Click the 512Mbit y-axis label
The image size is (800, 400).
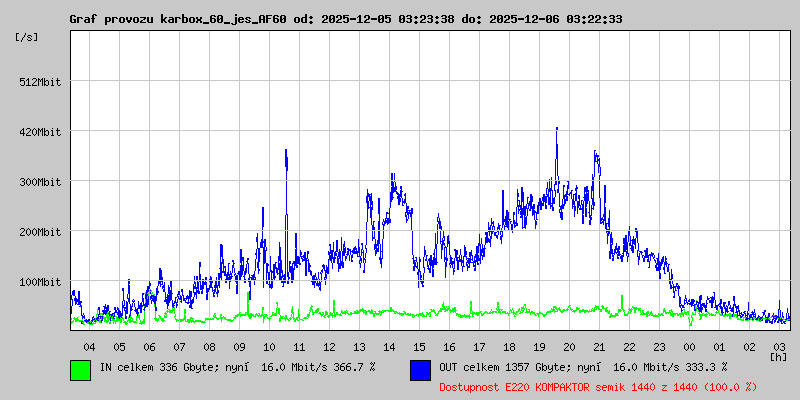[x=40, y=82]
